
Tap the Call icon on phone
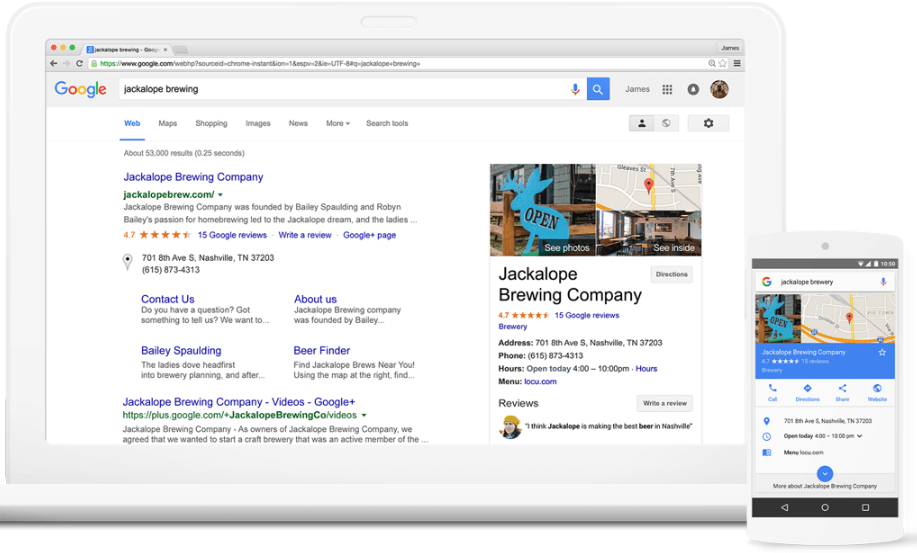click(773, 392)
